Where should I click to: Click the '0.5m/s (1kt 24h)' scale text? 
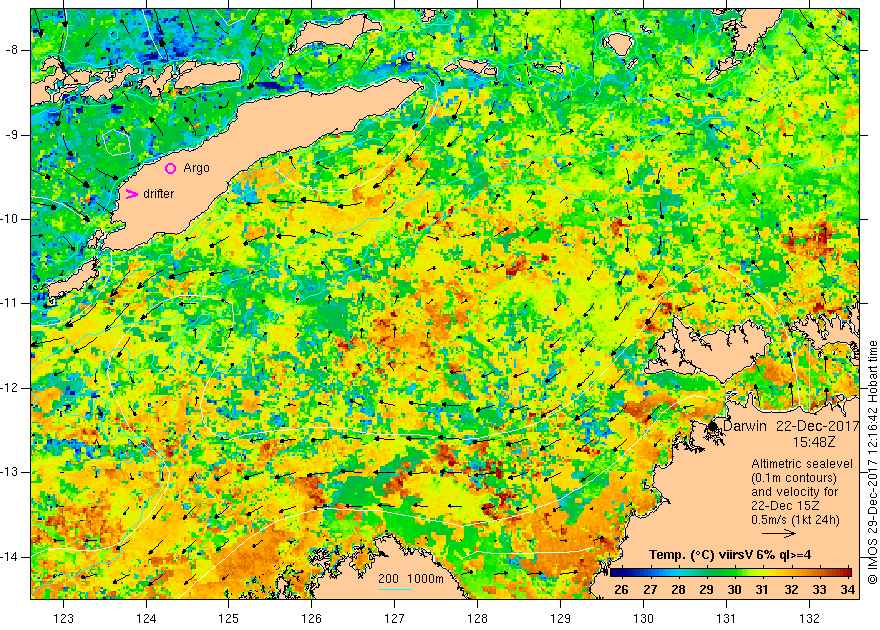tap(795, 520)
